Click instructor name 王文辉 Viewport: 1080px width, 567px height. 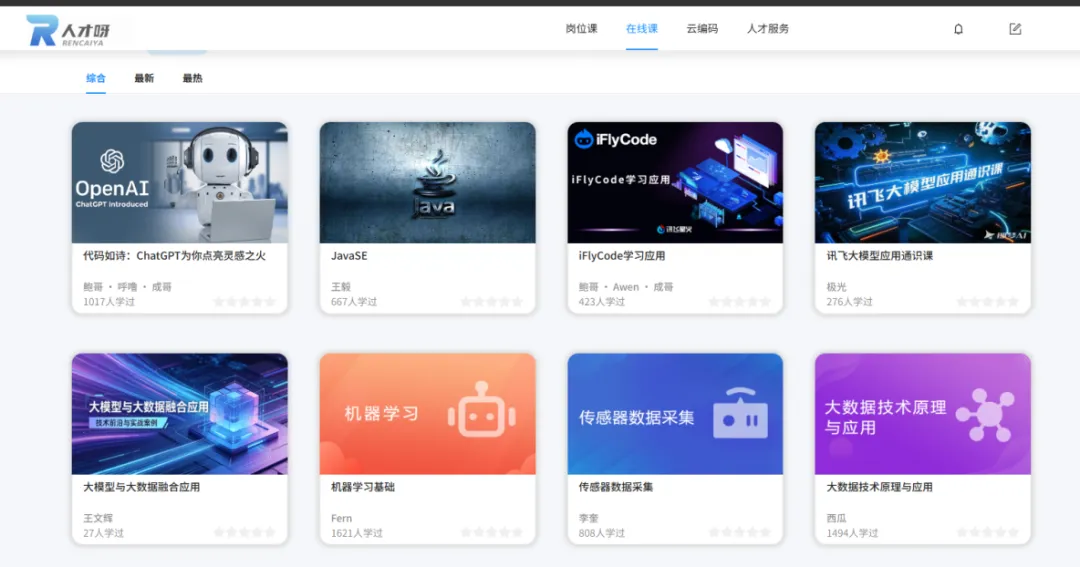(98, 518)
